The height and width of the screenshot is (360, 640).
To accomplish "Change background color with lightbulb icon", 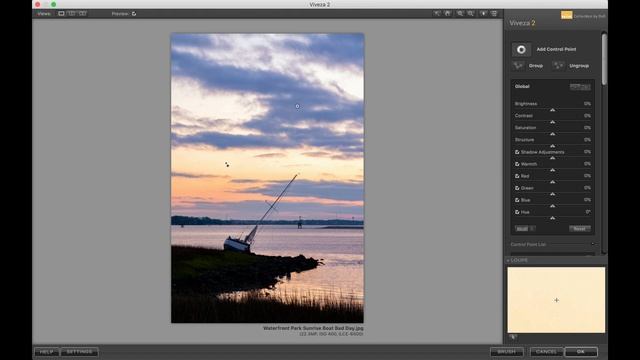I will [483, 13].
